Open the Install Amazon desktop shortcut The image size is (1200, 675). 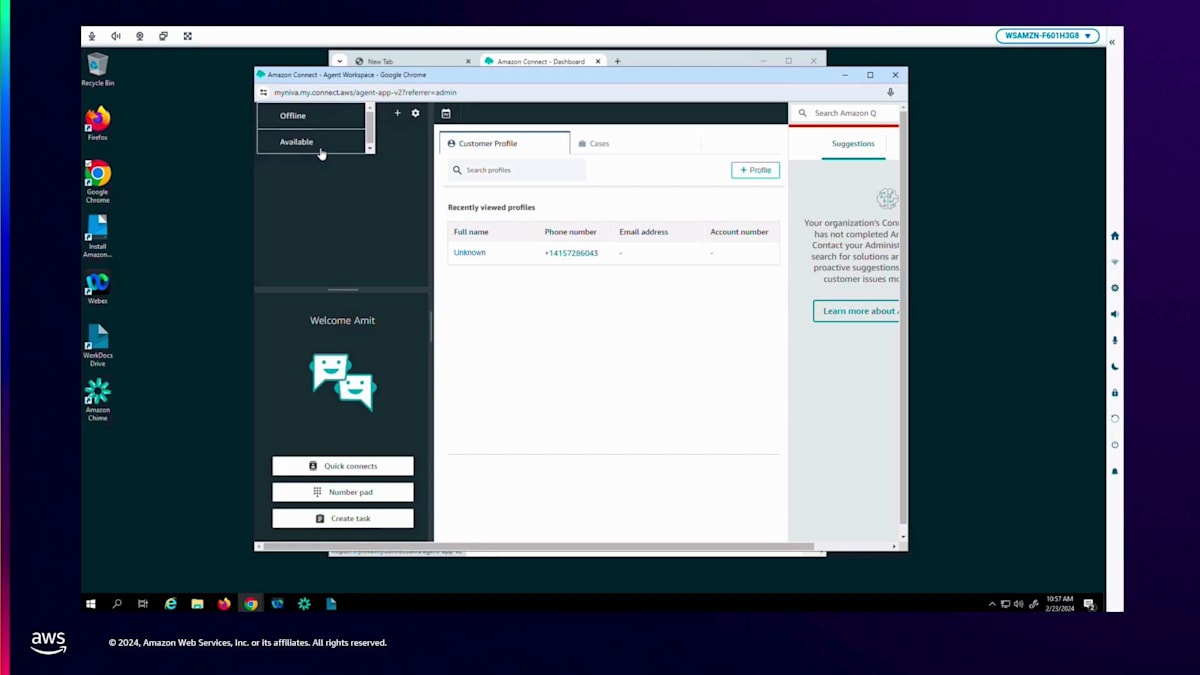[x=98, y=234]
